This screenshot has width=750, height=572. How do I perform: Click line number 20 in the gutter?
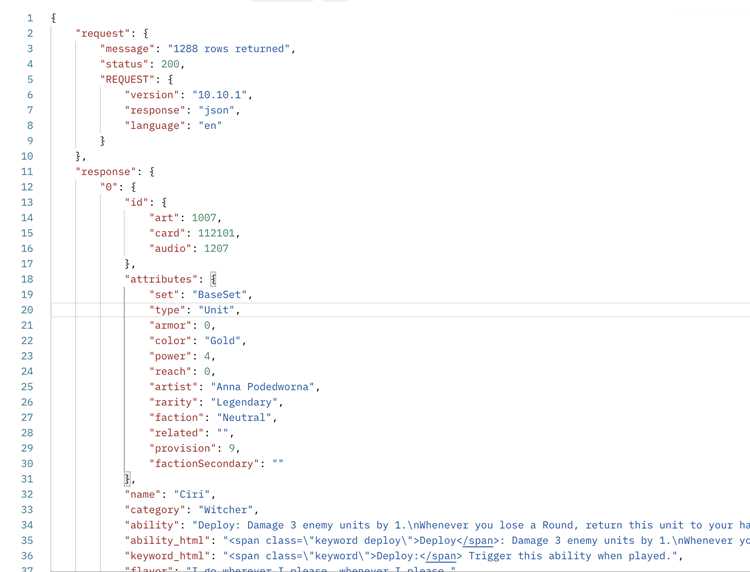(x=27, y=310)
